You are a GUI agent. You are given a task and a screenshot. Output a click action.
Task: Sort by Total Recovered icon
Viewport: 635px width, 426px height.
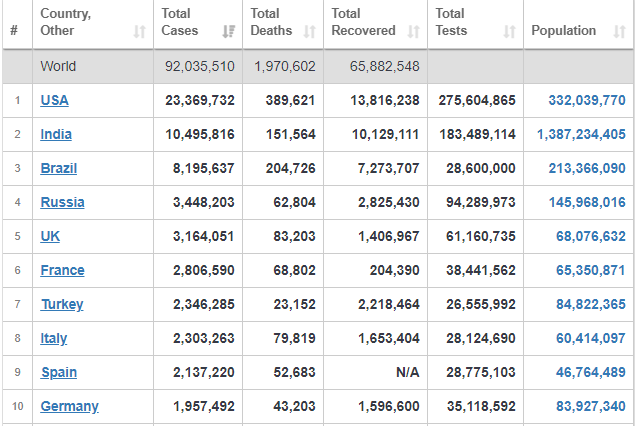coord(413,31)
